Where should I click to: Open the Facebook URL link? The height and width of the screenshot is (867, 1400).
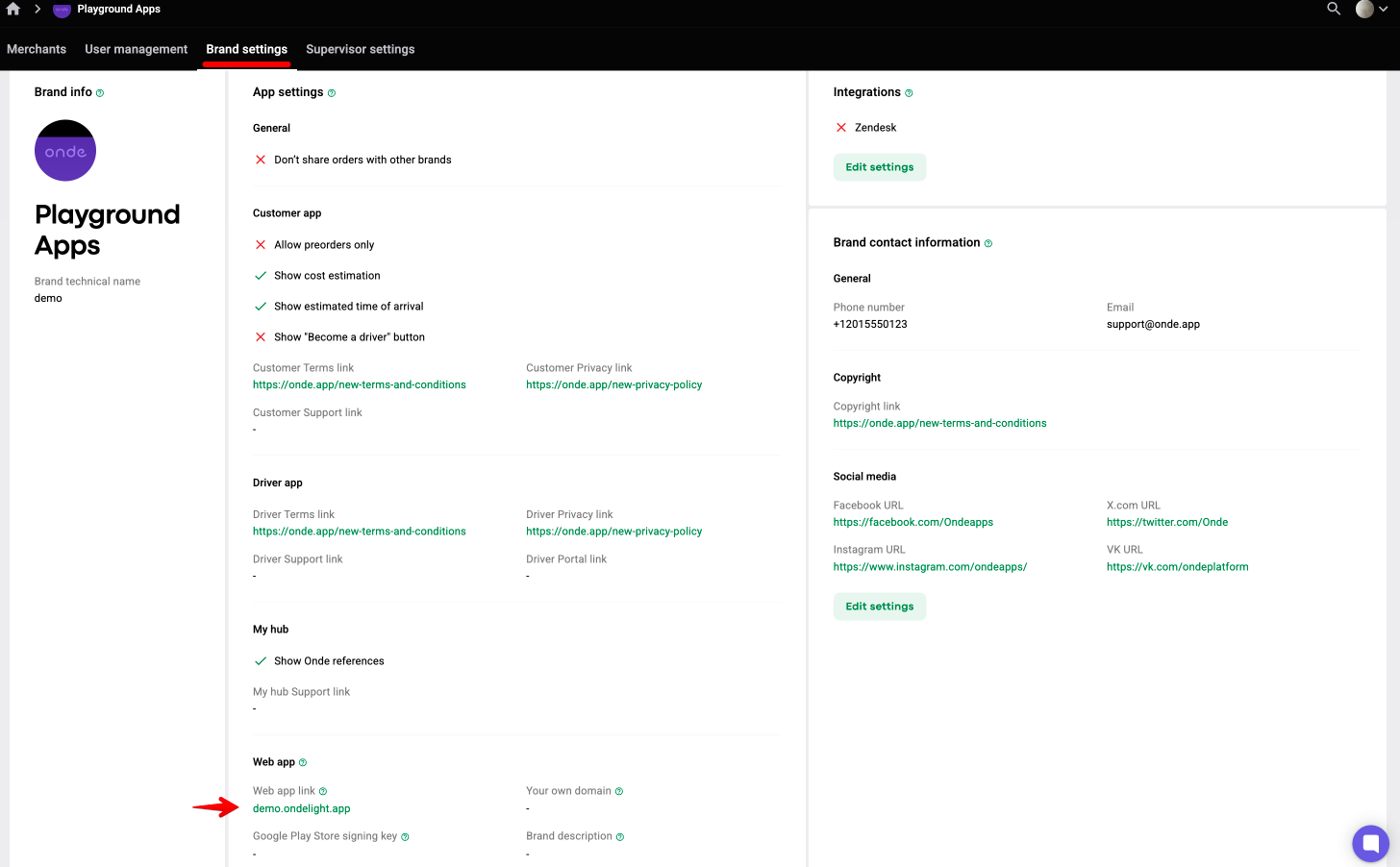coord(913,522)
